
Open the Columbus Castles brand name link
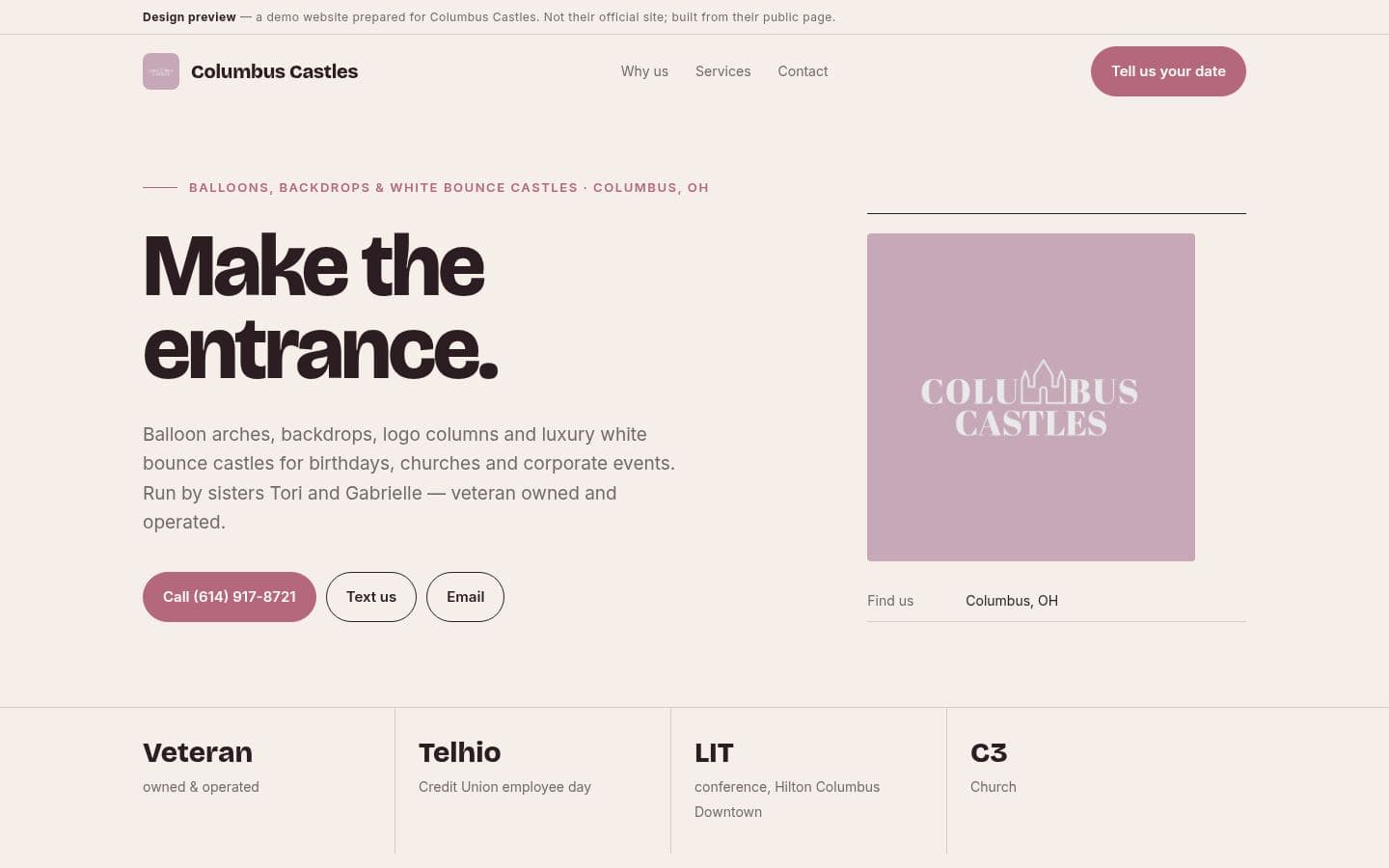274,71
